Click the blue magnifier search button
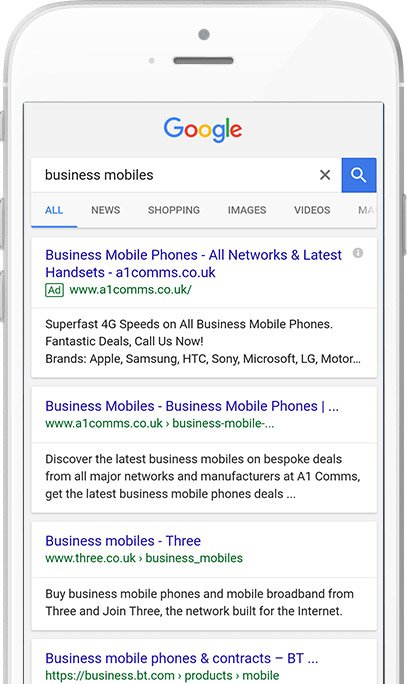This screenshot has width=407, height=684. (359, 175)
